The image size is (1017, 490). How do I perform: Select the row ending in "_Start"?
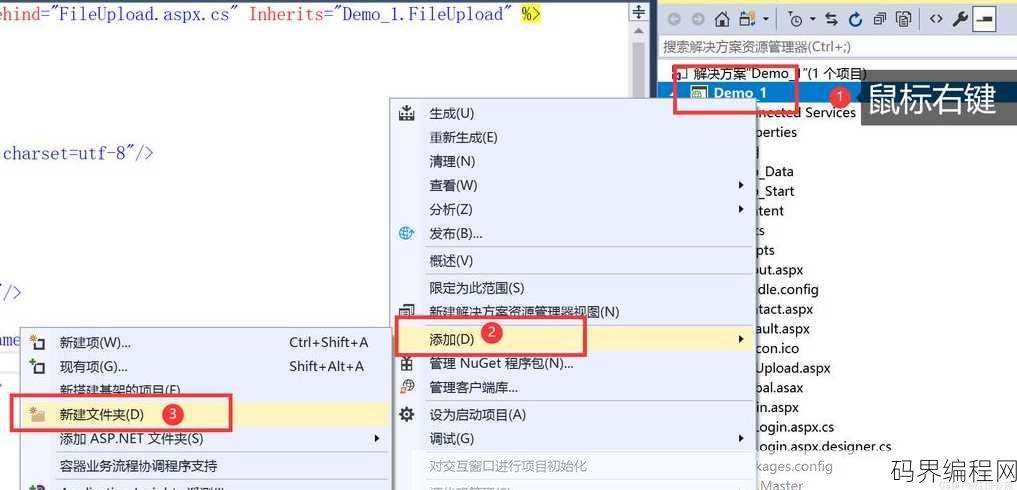pos(775,191)
